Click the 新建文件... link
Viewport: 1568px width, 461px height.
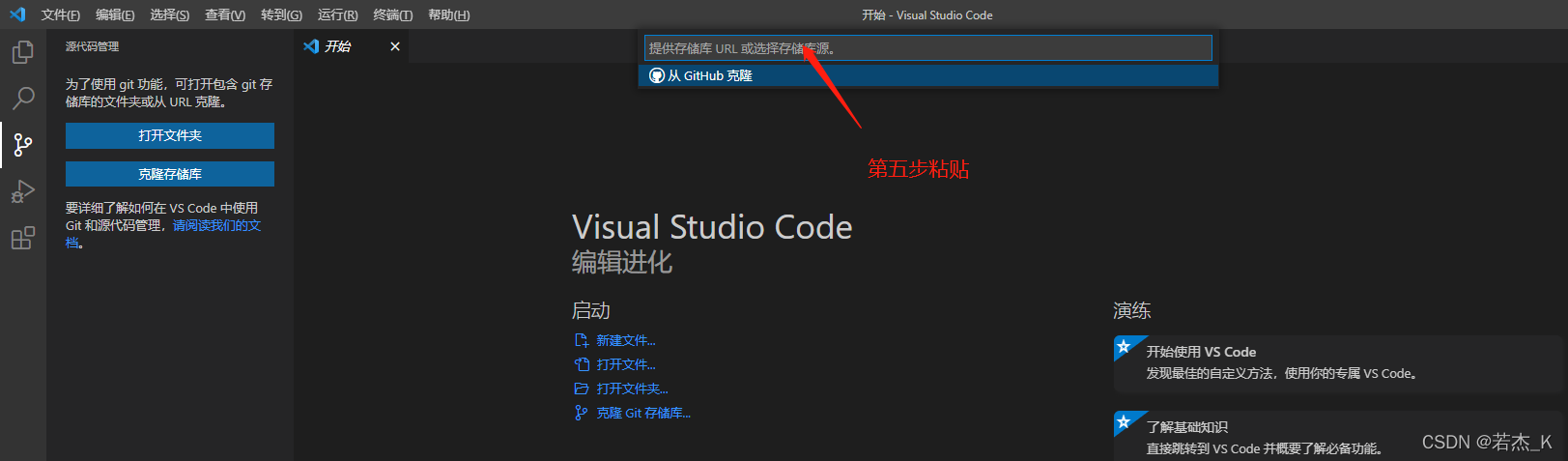point(626,340)
